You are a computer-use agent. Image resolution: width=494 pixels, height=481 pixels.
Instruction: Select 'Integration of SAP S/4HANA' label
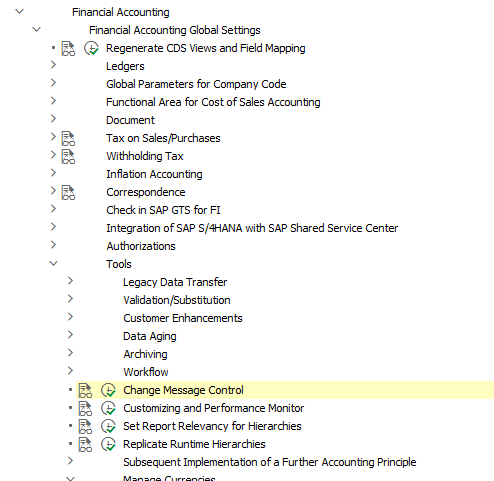252,228
